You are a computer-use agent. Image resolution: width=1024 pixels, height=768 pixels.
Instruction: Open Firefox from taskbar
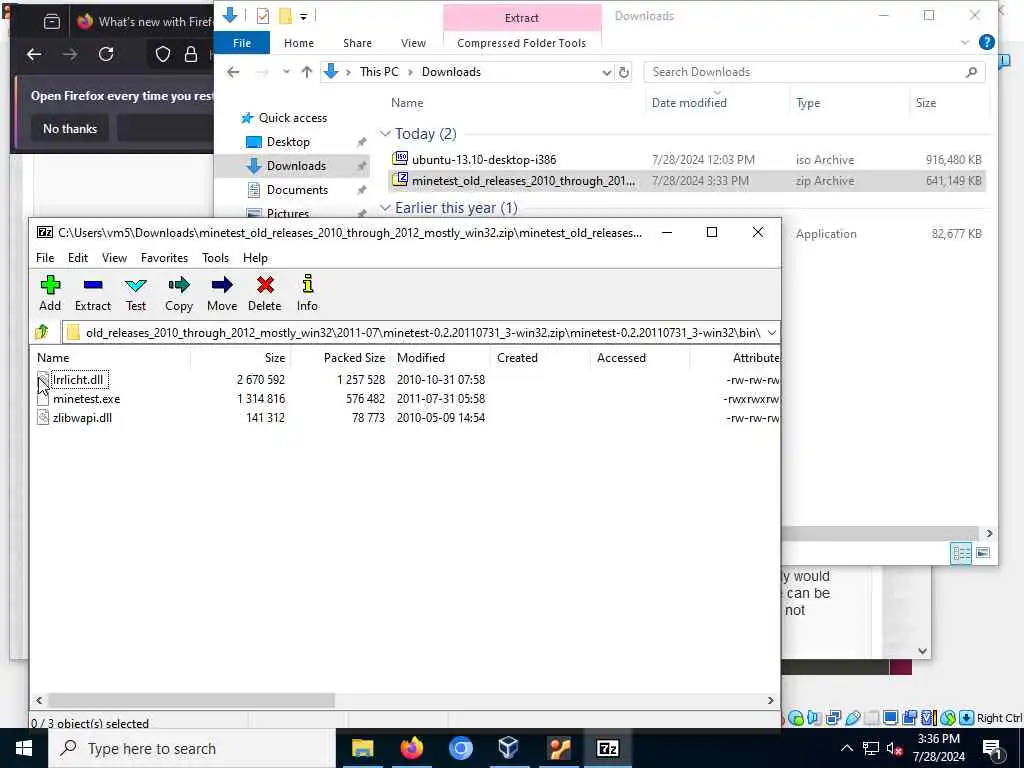[411, 748]
